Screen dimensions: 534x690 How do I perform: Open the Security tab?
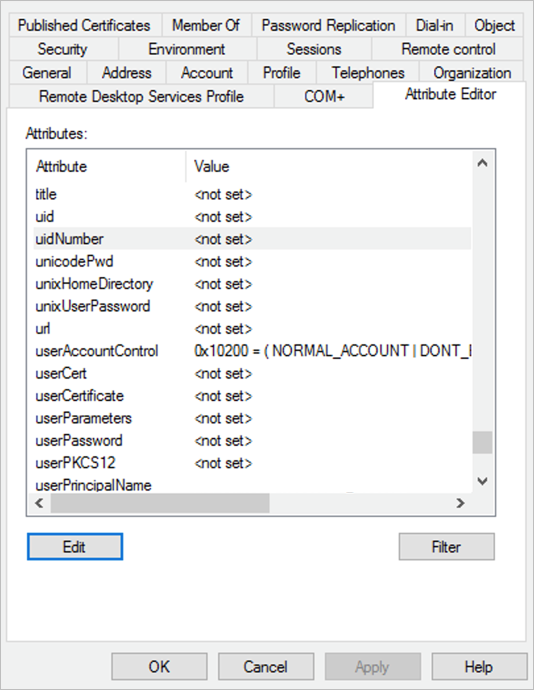coord(62,49)
